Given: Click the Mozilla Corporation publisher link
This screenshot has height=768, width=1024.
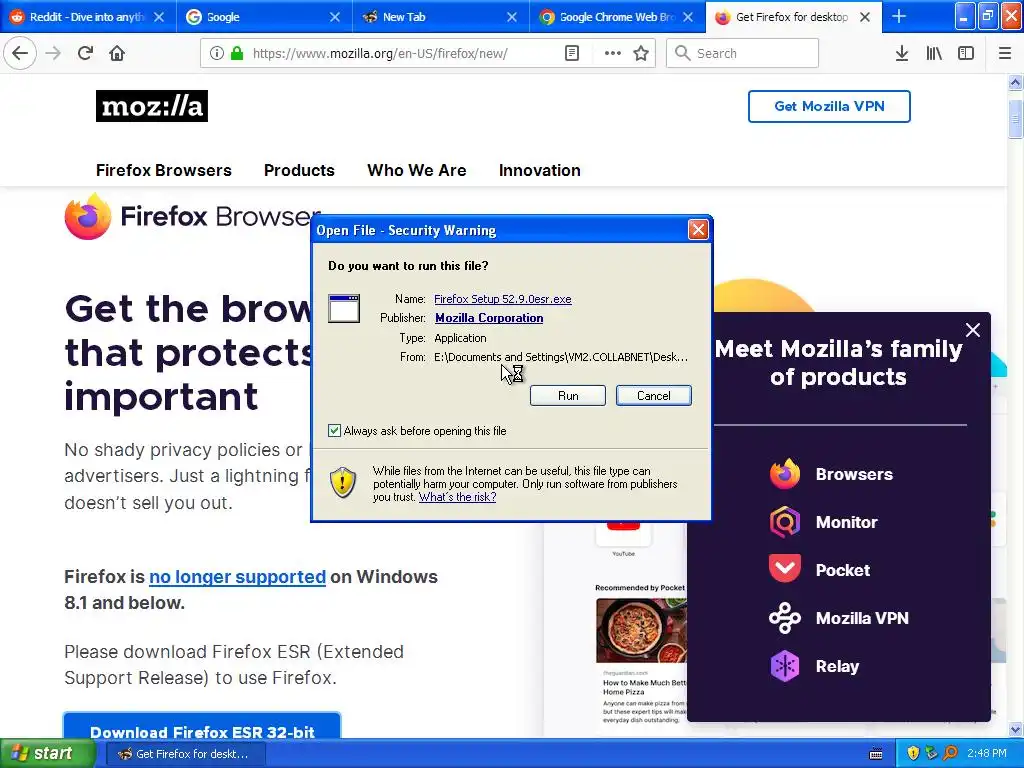Looking at the screenshot, I should point(489,318).
